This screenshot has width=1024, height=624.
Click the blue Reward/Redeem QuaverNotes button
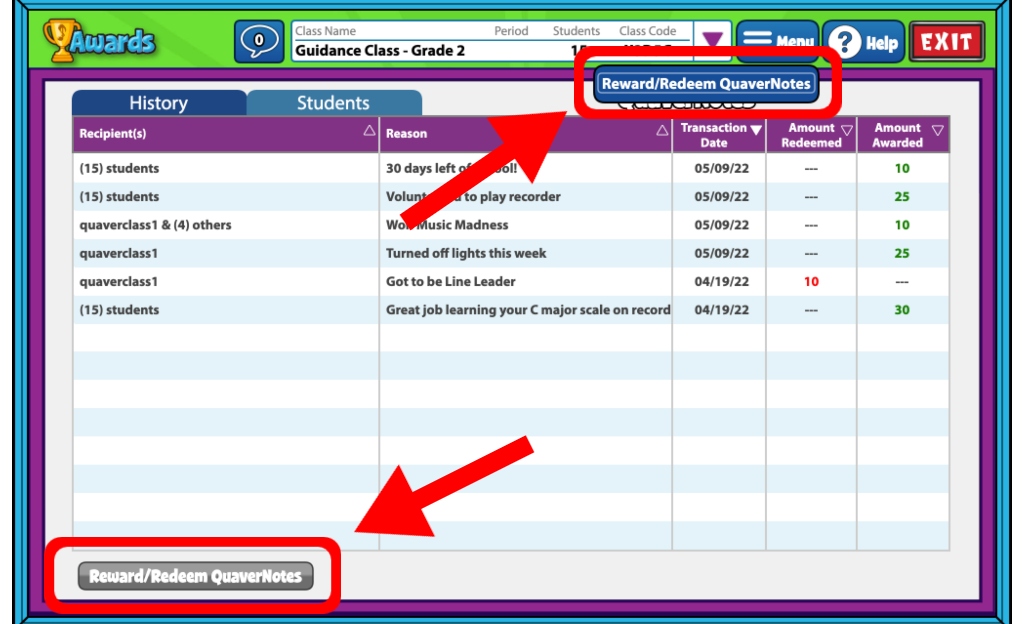(706, 84)
